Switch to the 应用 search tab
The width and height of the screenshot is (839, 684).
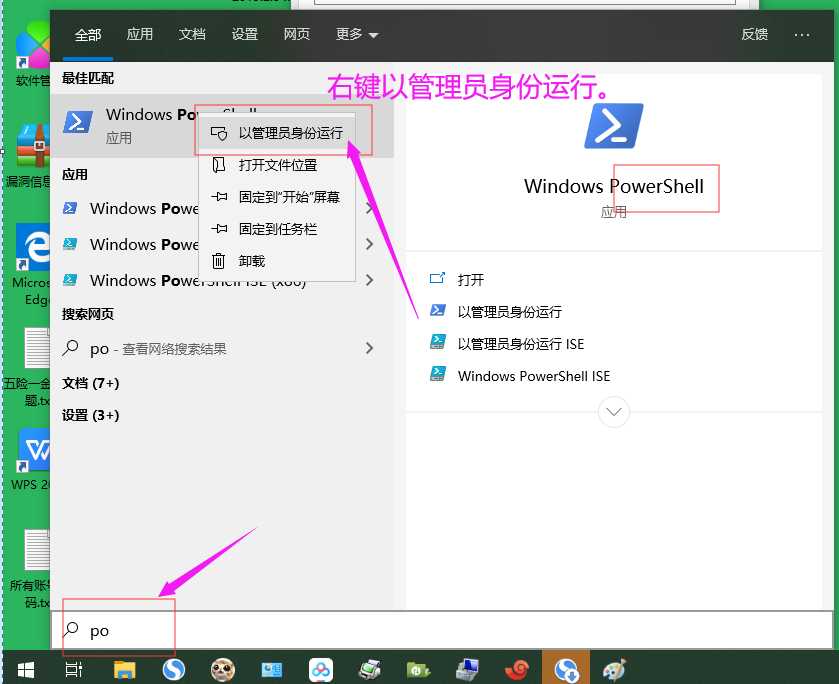click(140, 34)
